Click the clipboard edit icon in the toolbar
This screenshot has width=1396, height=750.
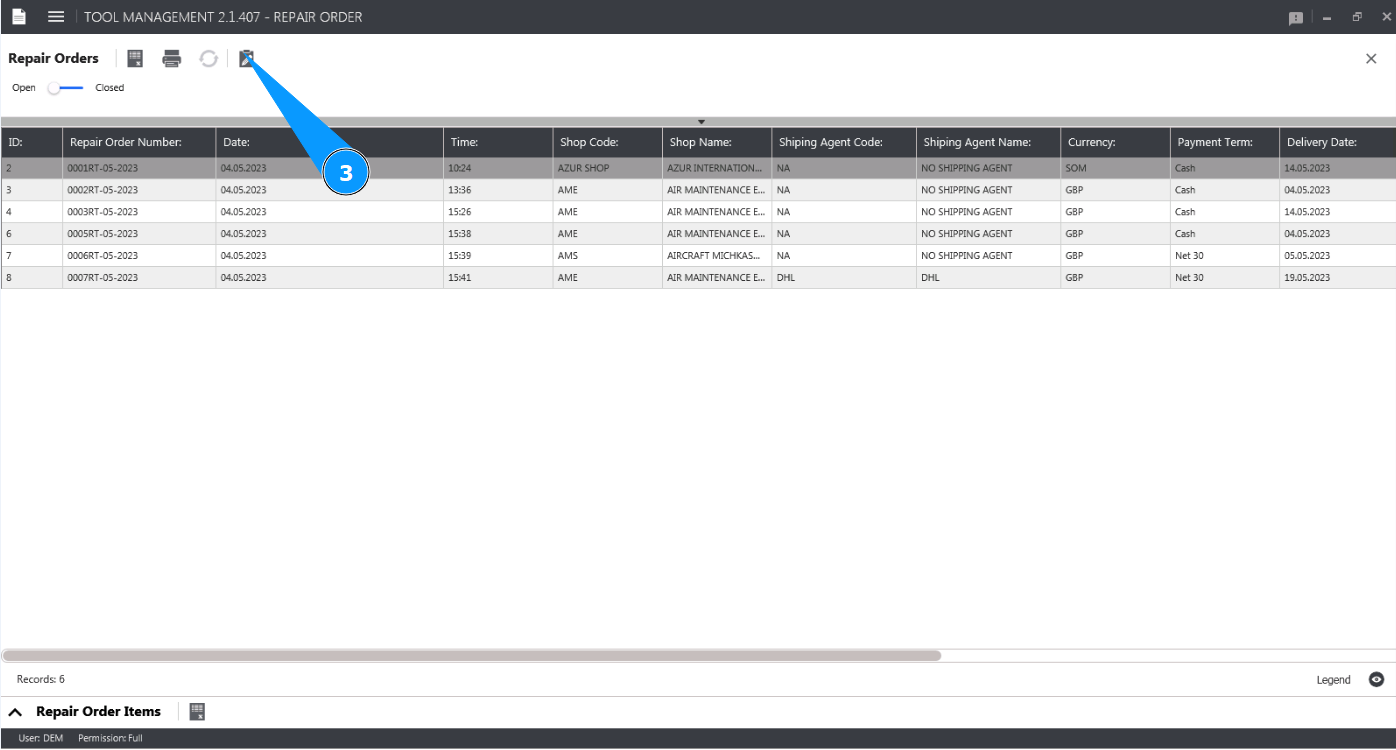click(x=246, y=59)
